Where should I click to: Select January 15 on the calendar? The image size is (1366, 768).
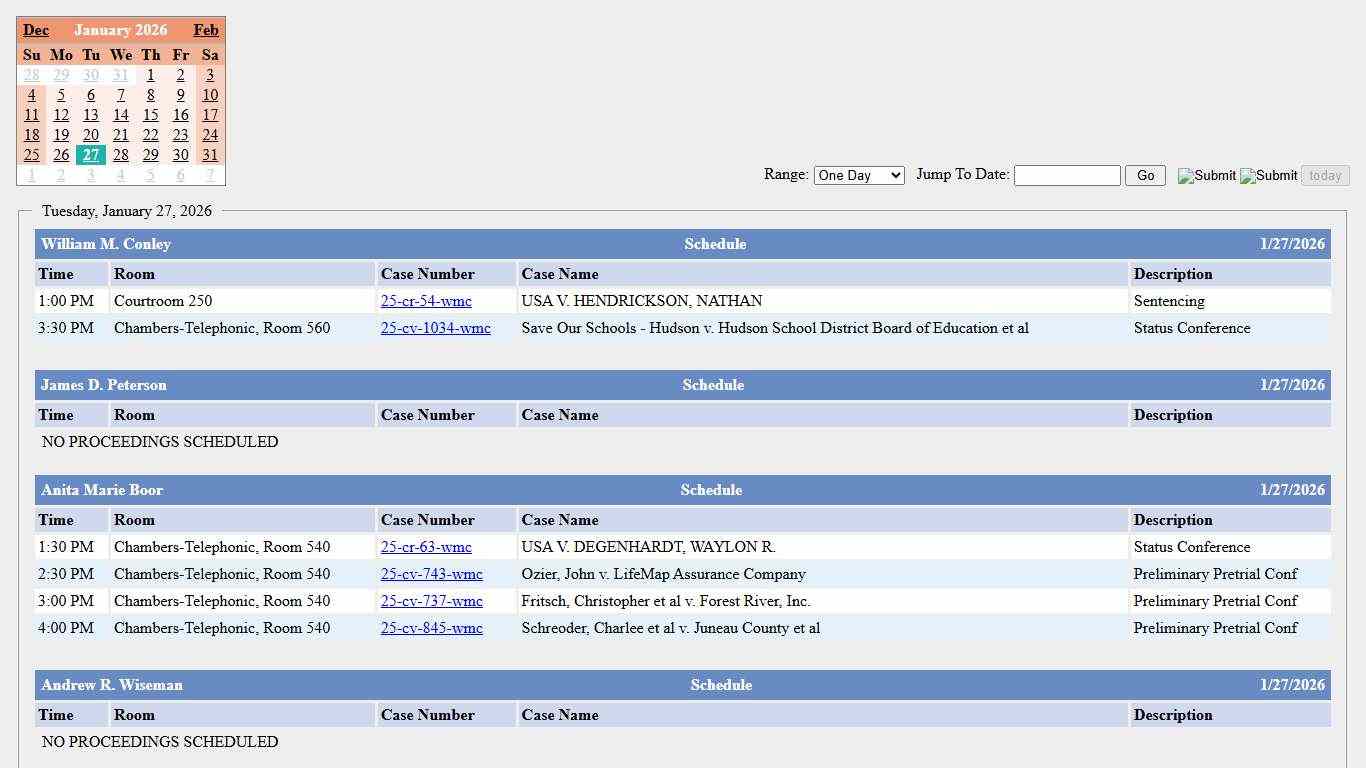[x=151, y=115]
